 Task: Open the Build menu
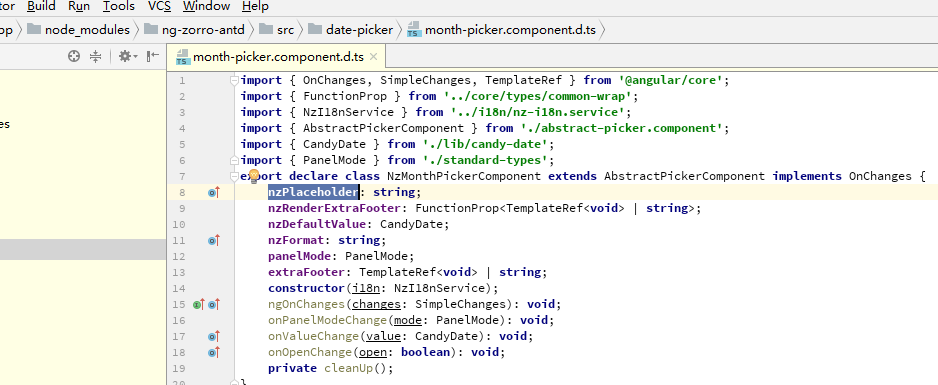41,7
